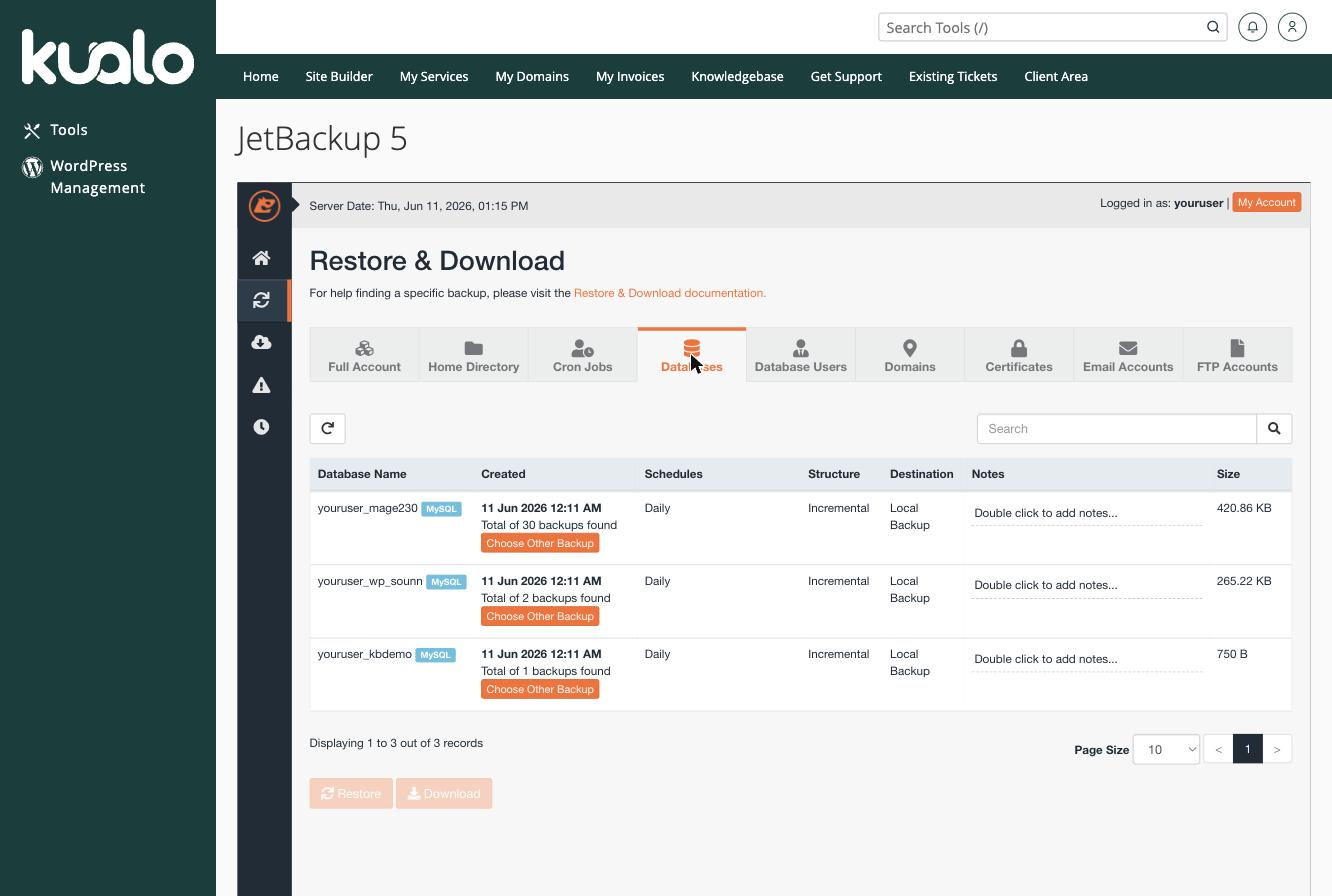Click MySQL badge next to youruser_kbdemo
The image size is (1332, 896).
(435, 655)
